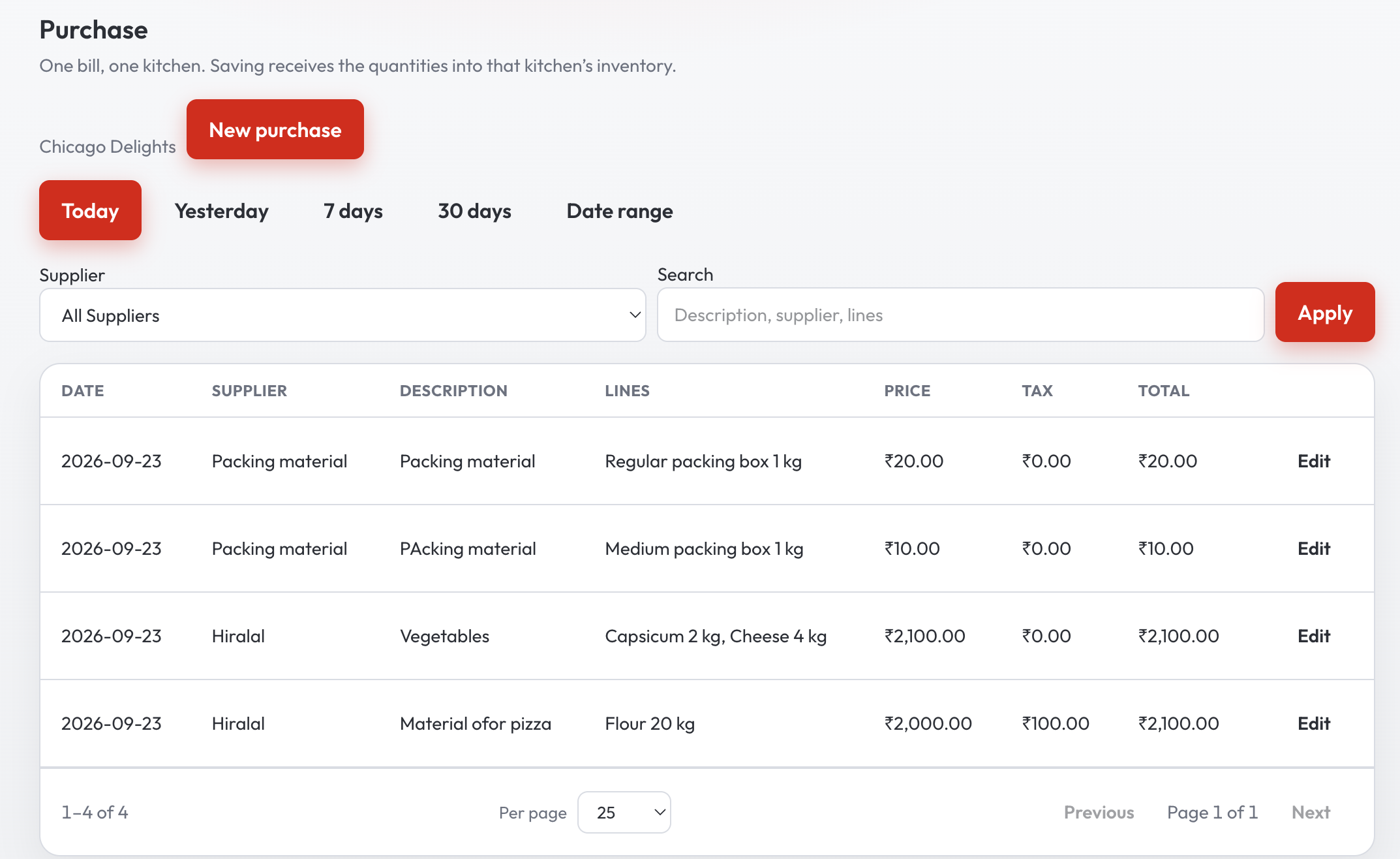Click the 'Page 1 of 1' indicator

pyautogui.click(x=1213, y=812)
